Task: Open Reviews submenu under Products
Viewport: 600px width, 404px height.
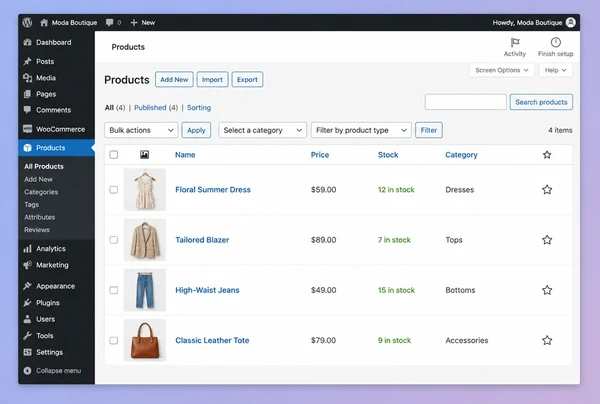Action: coord(37,230)
